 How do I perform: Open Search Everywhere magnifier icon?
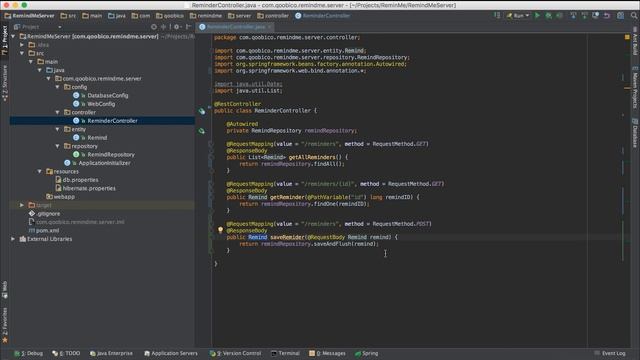(634, 16)
